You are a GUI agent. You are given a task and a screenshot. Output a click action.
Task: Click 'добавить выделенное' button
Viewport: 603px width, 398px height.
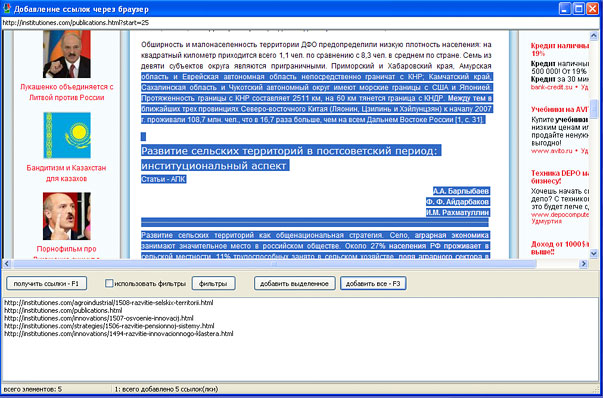click(x=294, y=283)
